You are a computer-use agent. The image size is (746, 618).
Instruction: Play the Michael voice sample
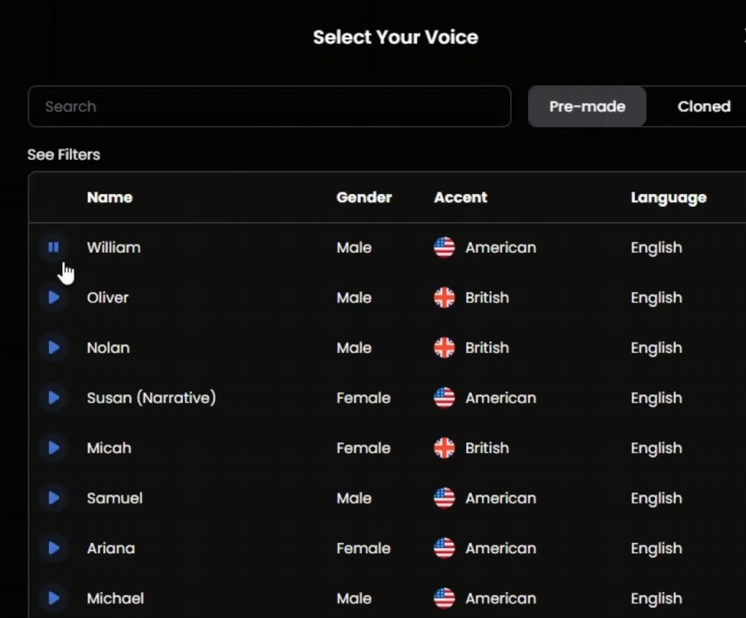click(x=53, y=598)
